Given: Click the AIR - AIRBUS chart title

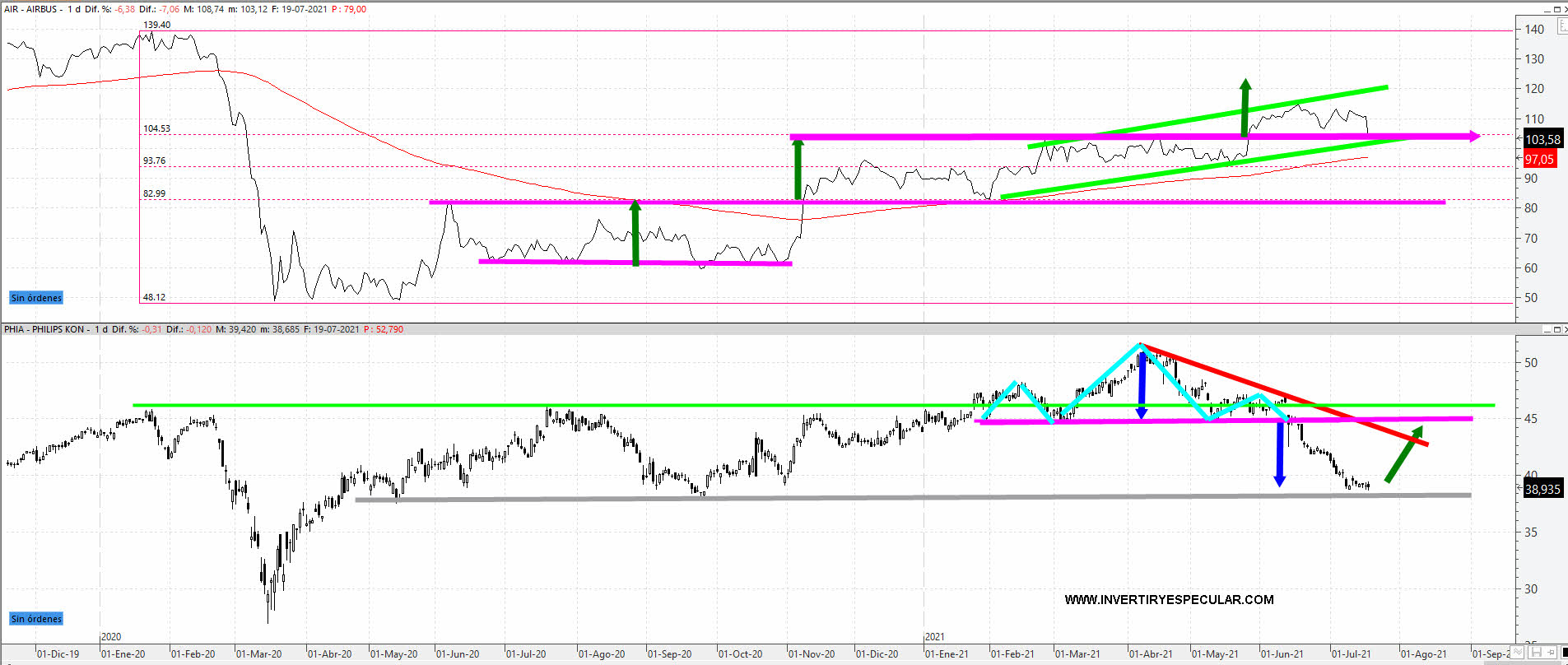Looking at the screenshot, I should coord(31,9).
